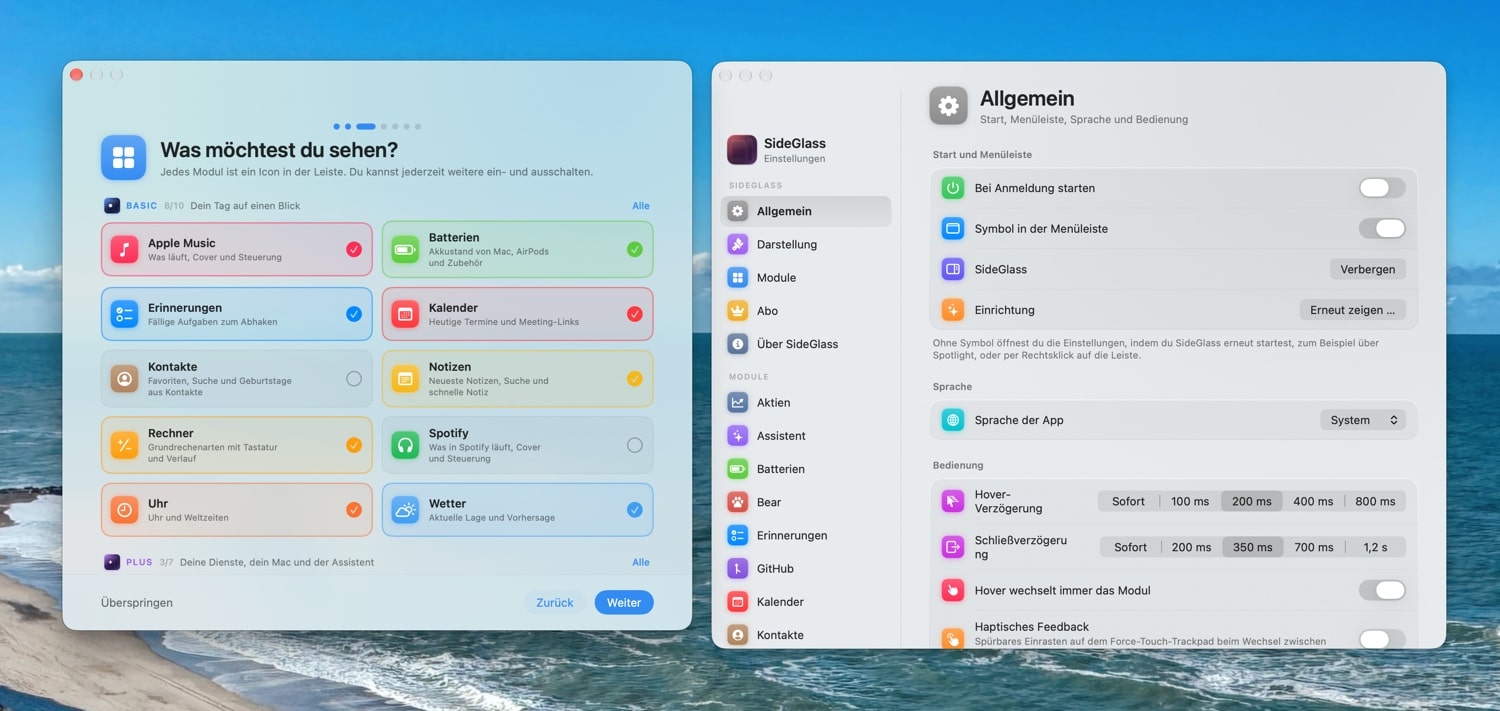Viewport: 1500px width, 711px height.
Task: Set Hover-Verzögerung to 400 ms
Action: pos(1313,501)
